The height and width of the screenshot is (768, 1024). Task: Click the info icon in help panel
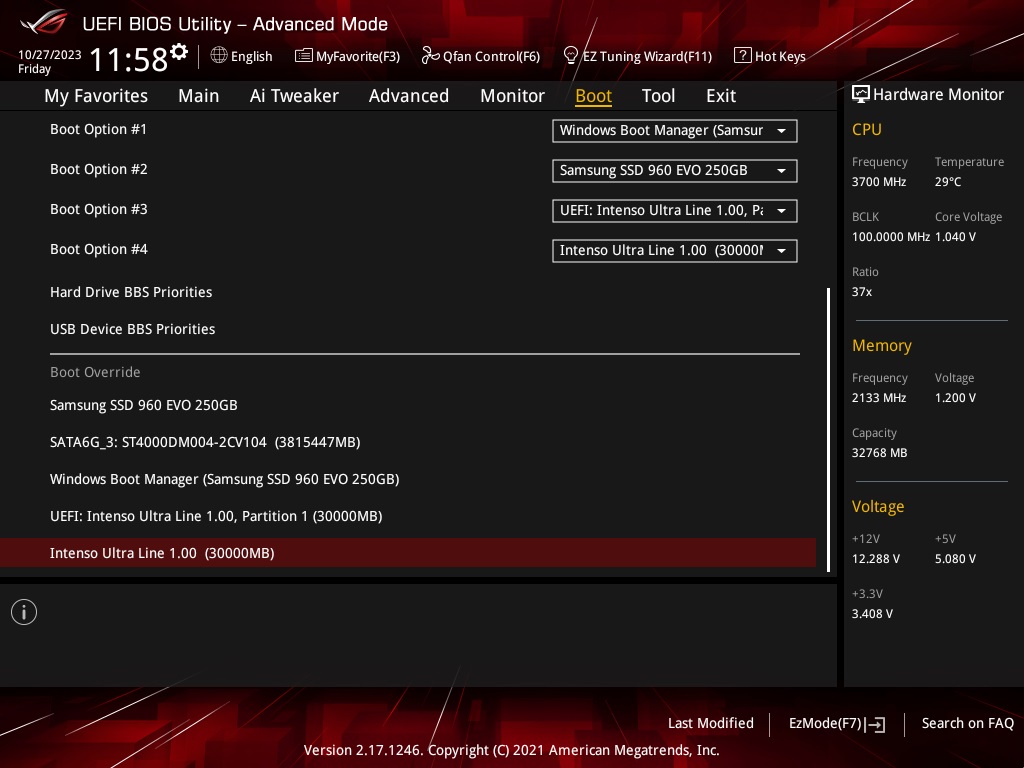24,612
